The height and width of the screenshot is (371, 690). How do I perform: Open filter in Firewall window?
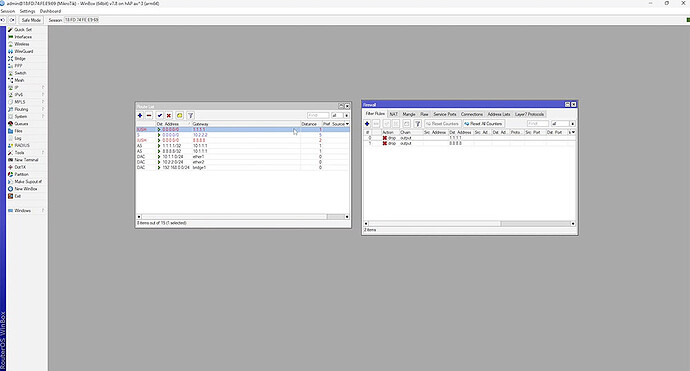click(418, 124)
